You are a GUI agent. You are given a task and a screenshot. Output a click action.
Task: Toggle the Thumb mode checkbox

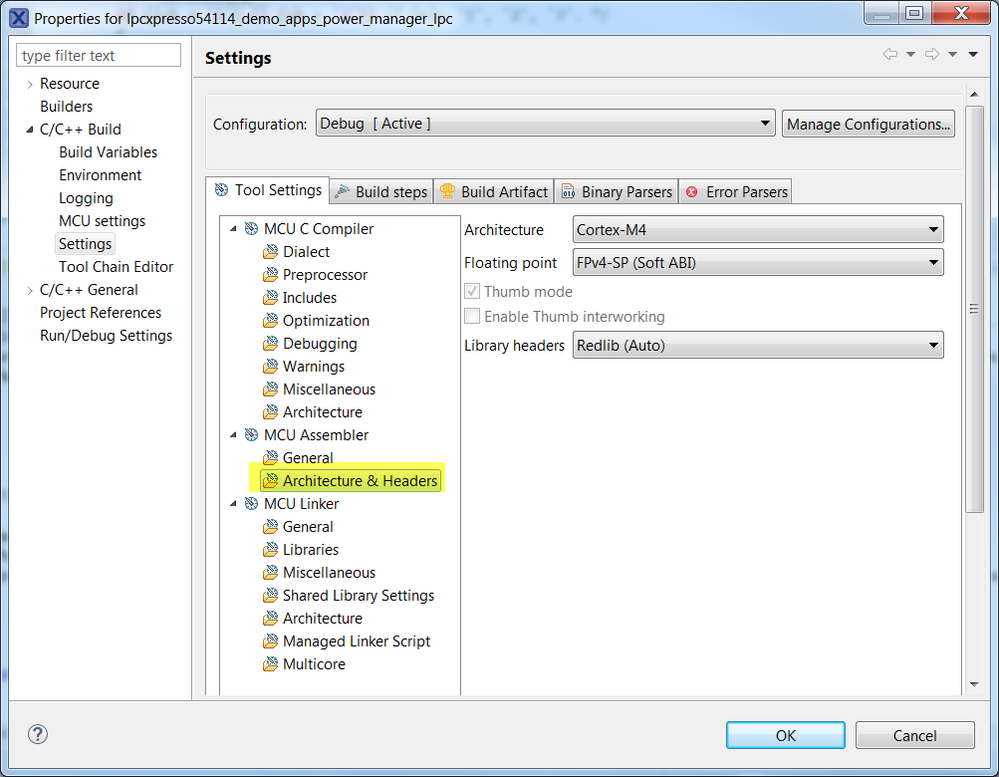(472, 292)
